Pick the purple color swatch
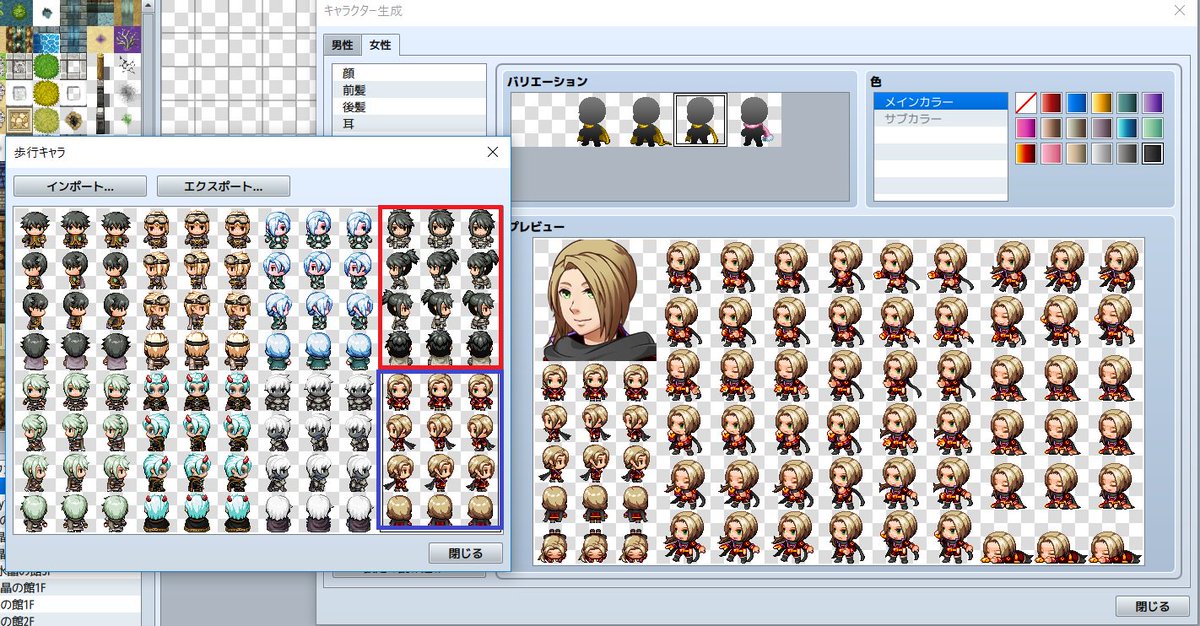The height and width of the screenshot is (626, 1200). [x=1153, y=102]
